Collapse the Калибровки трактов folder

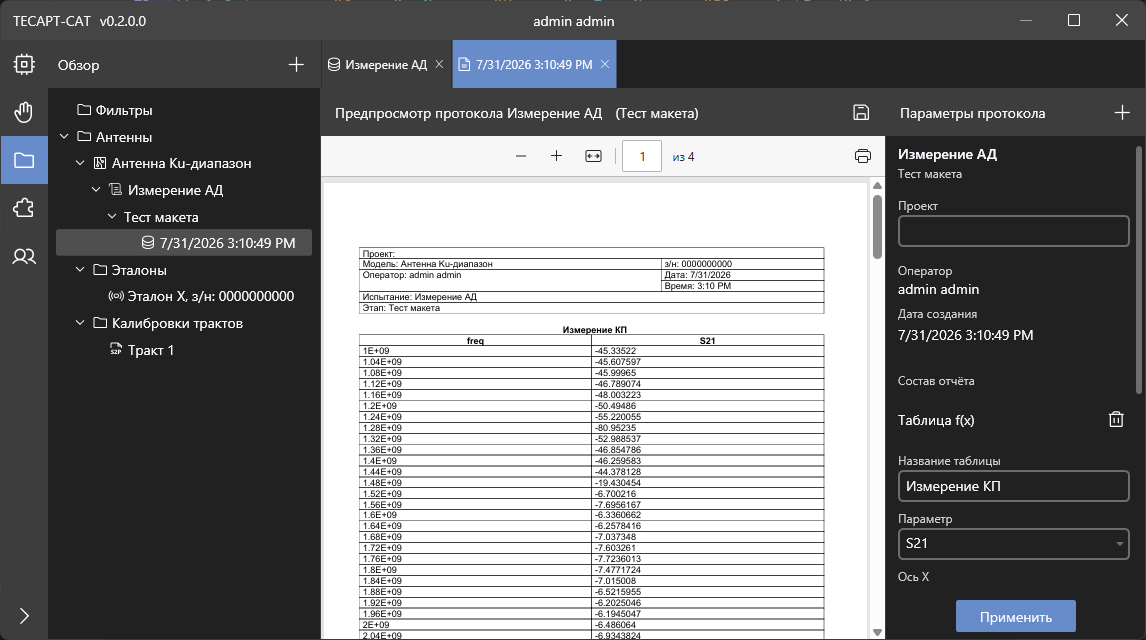coord(80,323)
